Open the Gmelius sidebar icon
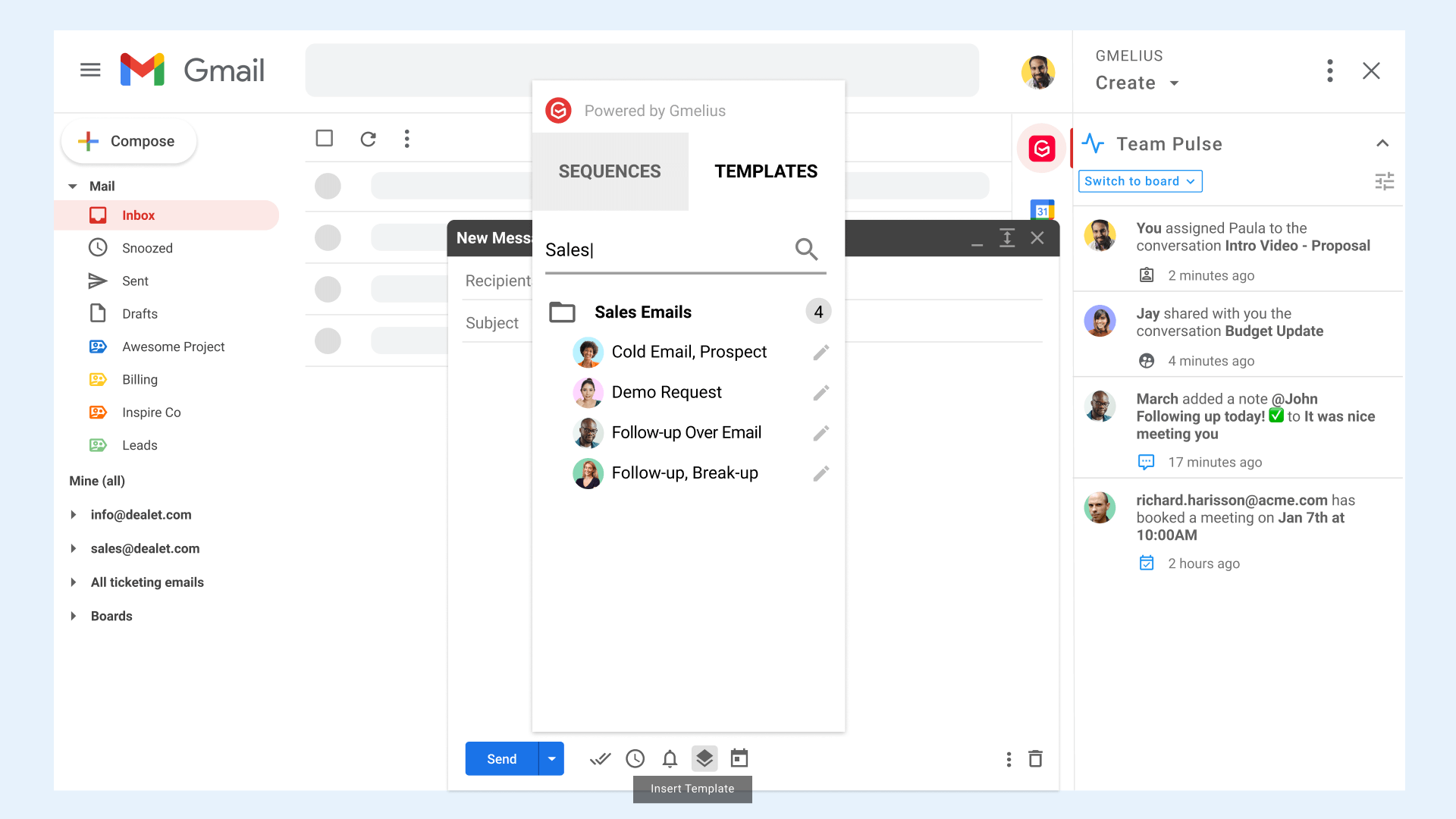This screenshot has height=819, width=1456. click(x=1041, y=149)
